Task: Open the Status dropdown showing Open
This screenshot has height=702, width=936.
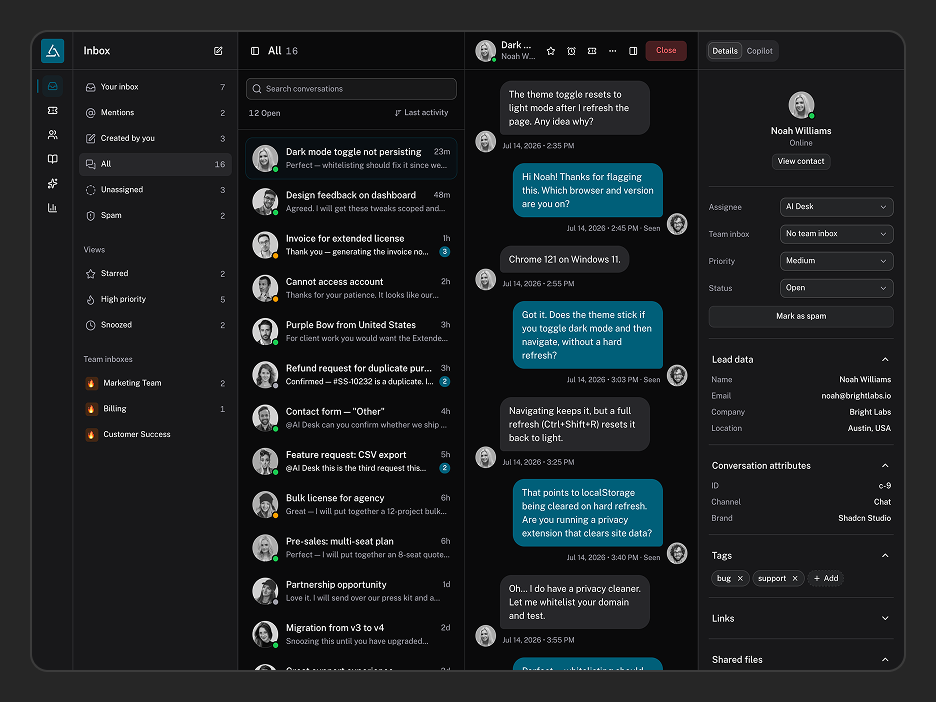Action: 836,288
